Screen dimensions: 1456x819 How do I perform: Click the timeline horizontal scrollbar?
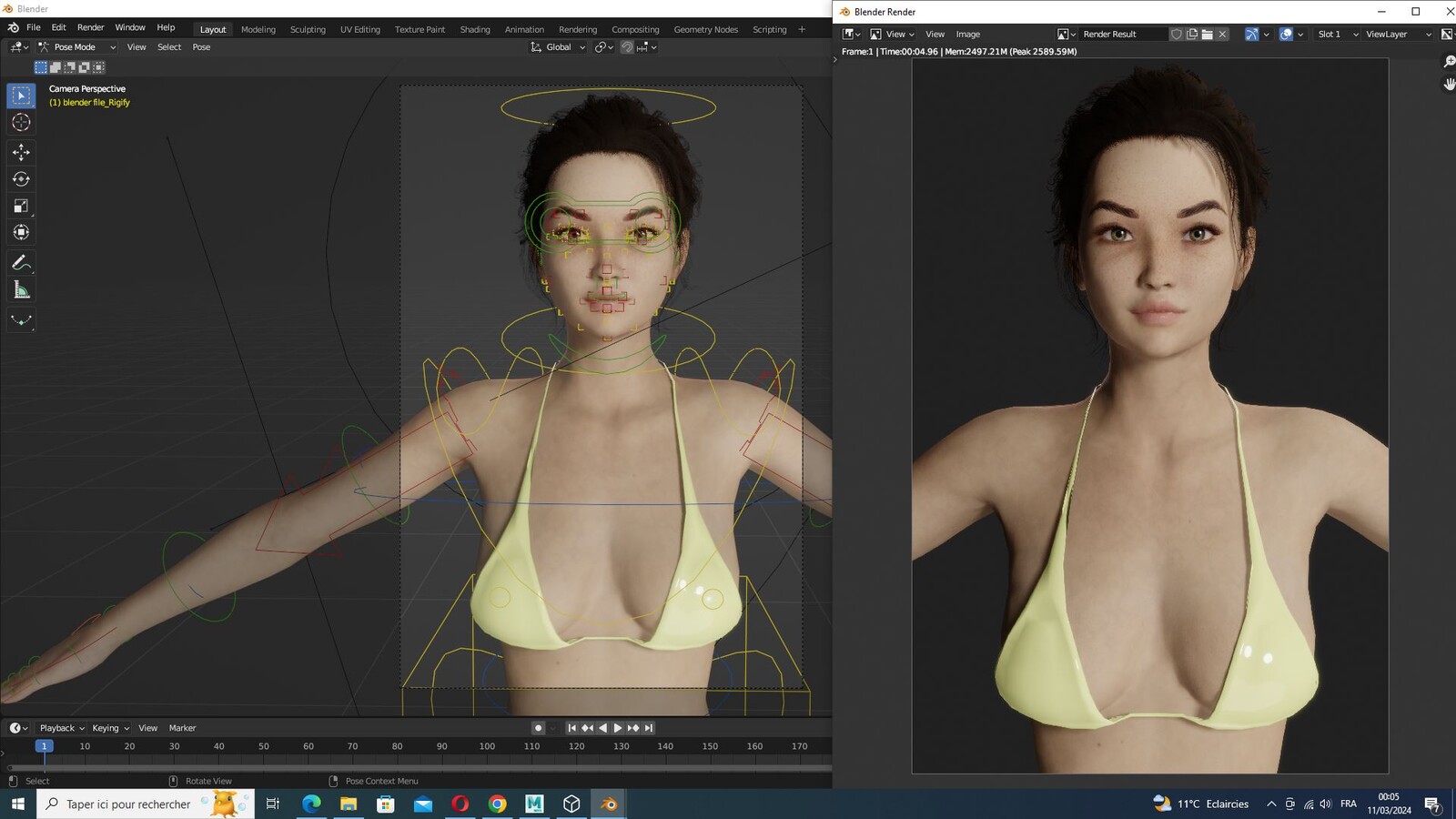click(x=420, y=768)
